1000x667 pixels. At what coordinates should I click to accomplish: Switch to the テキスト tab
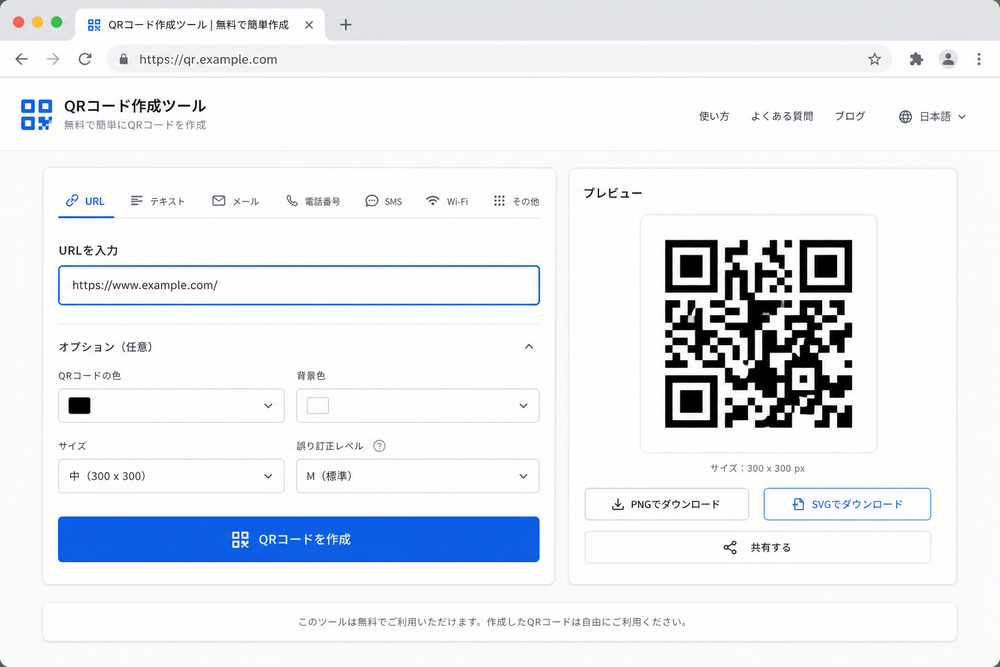pyautogui.click(x=158, y=202)
